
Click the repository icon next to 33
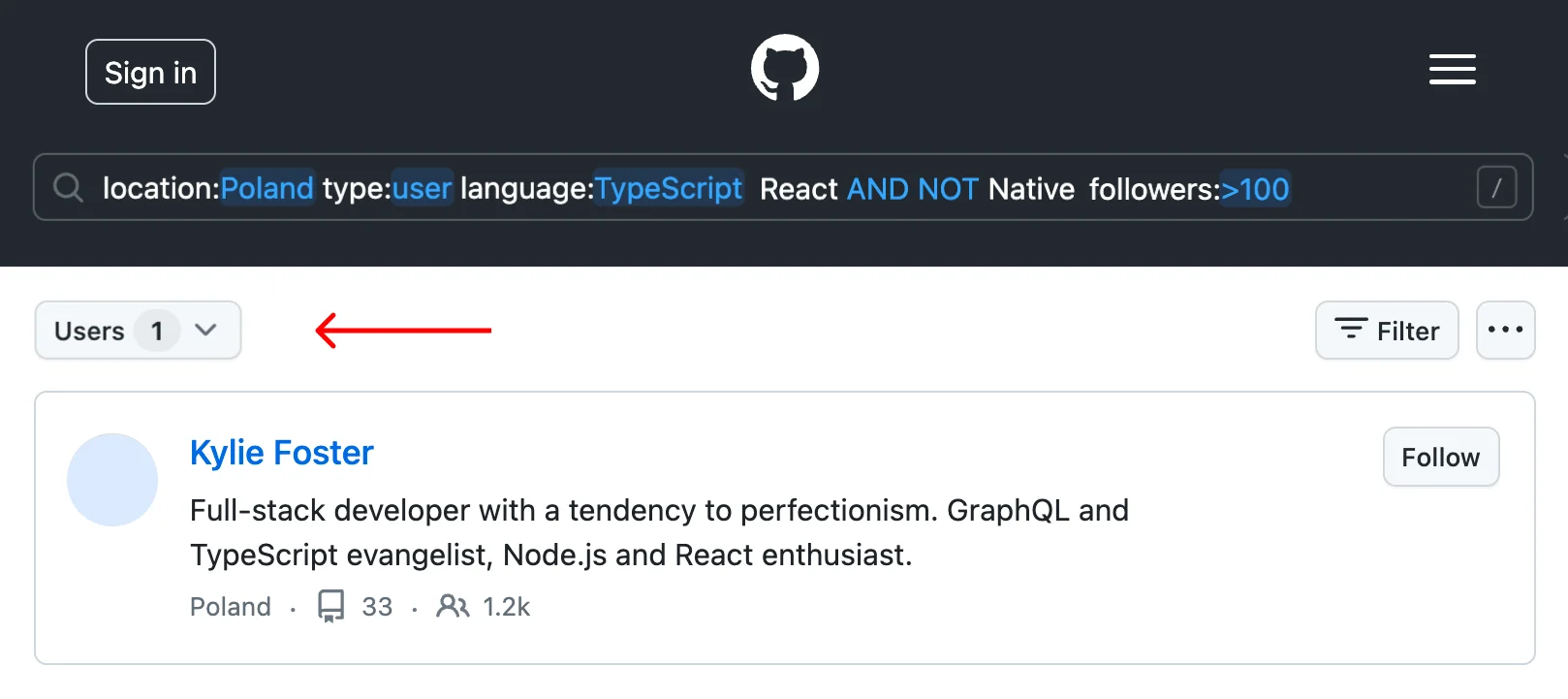pos(330,607)
